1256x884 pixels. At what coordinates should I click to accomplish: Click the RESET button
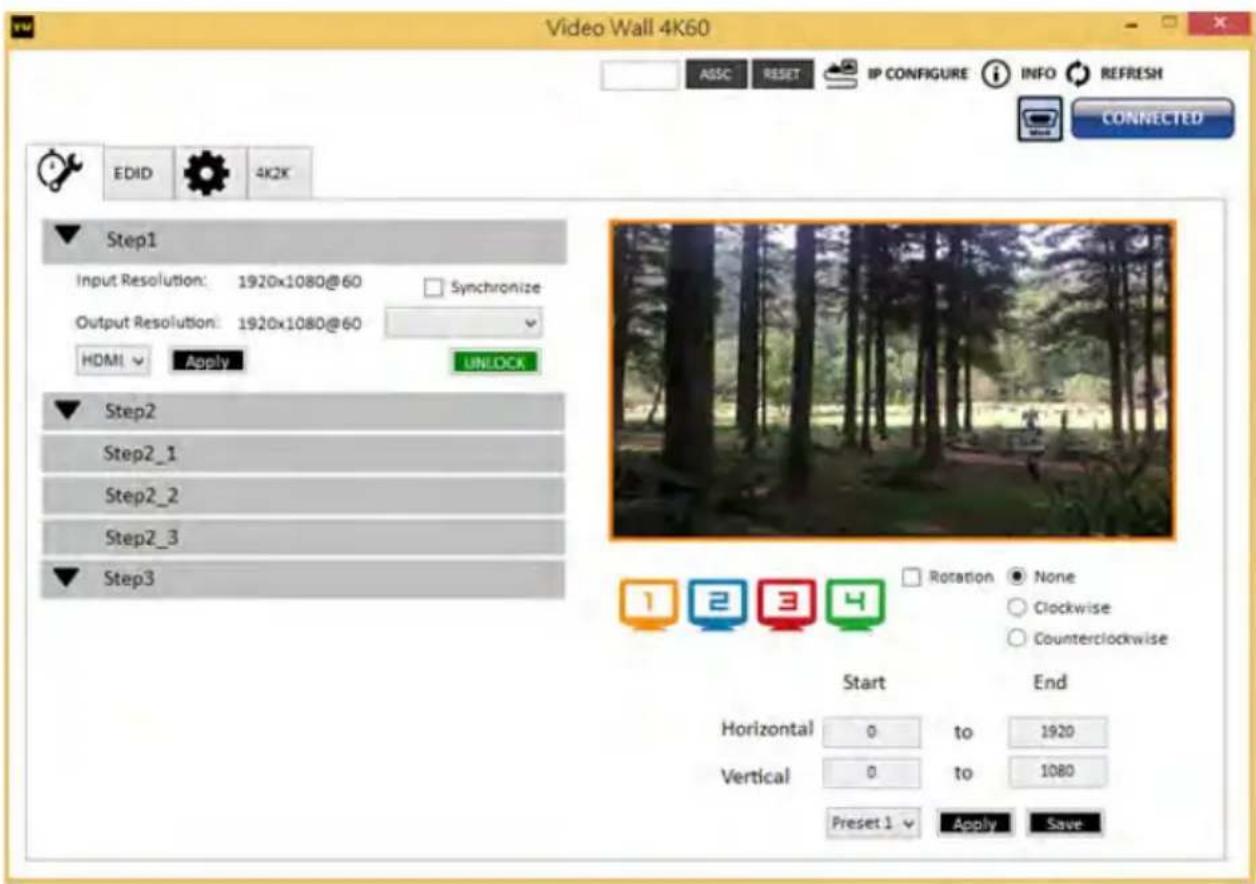click(781, 75)
